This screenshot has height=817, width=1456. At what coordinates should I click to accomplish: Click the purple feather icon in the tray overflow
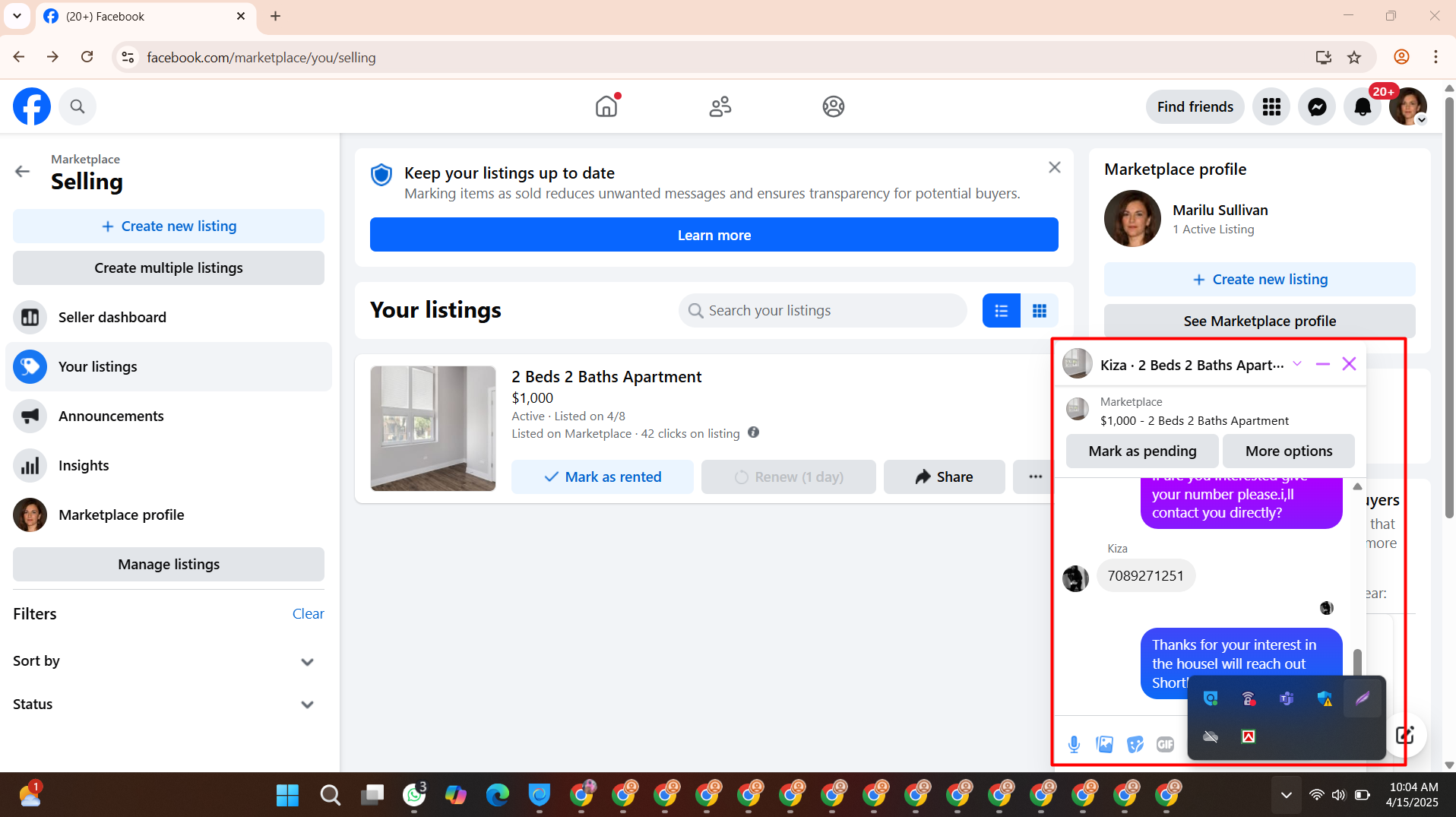tap(1363, 698)
